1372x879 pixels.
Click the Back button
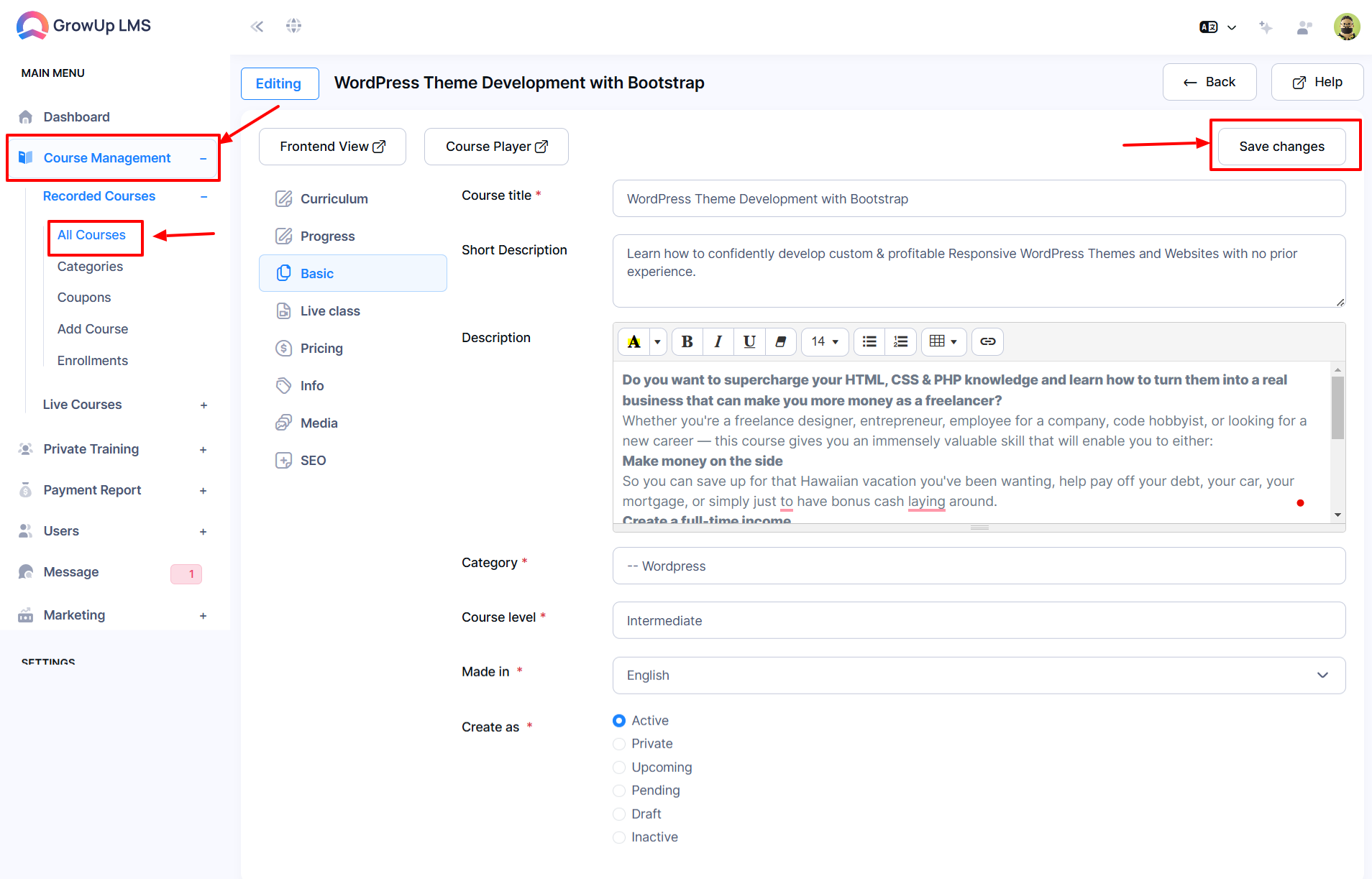1209,82
